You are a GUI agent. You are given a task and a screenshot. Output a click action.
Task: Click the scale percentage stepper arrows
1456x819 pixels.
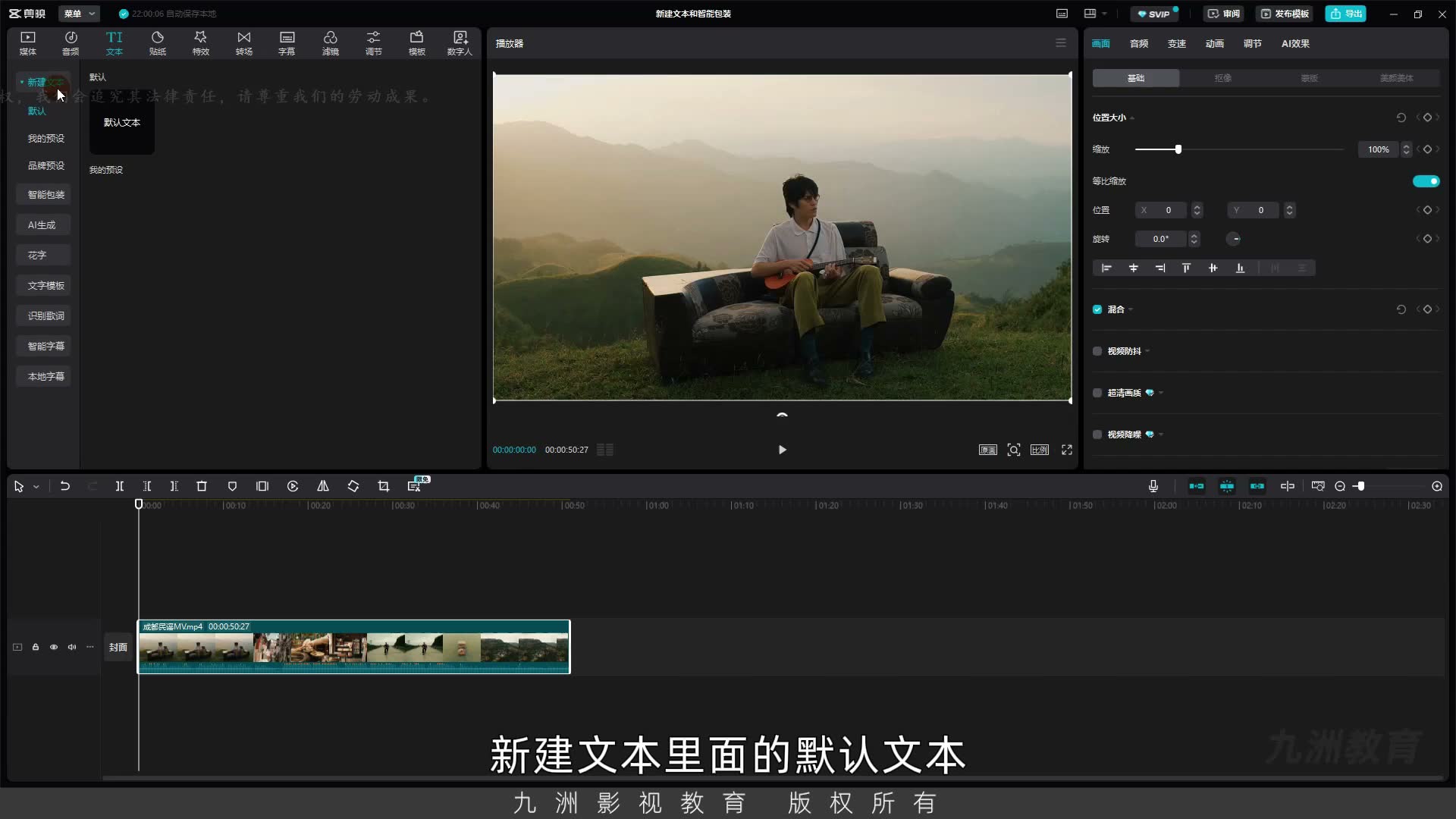click(1406, 149)
